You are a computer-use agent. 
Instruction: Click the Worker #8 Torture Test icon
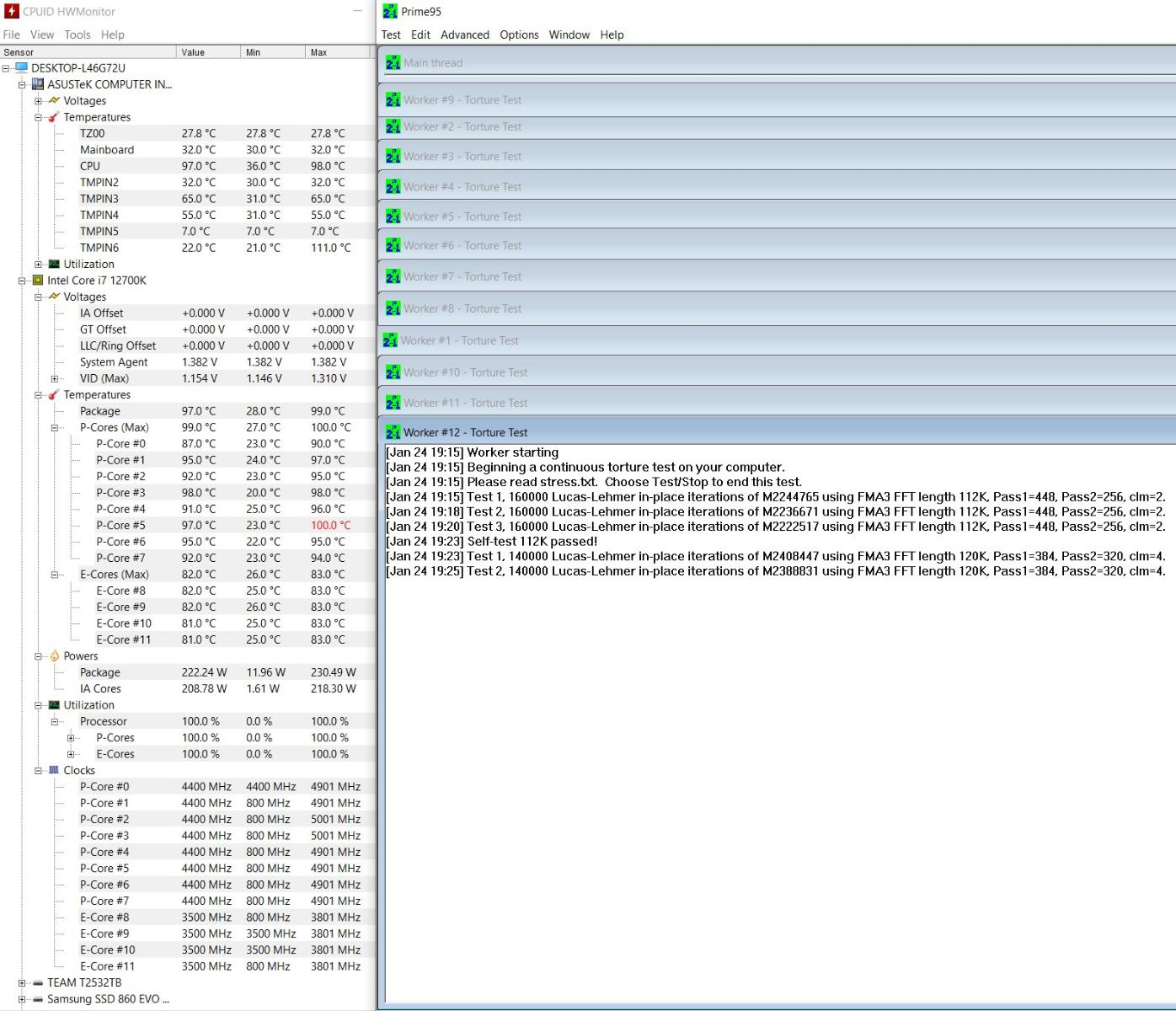coord(393,308)
